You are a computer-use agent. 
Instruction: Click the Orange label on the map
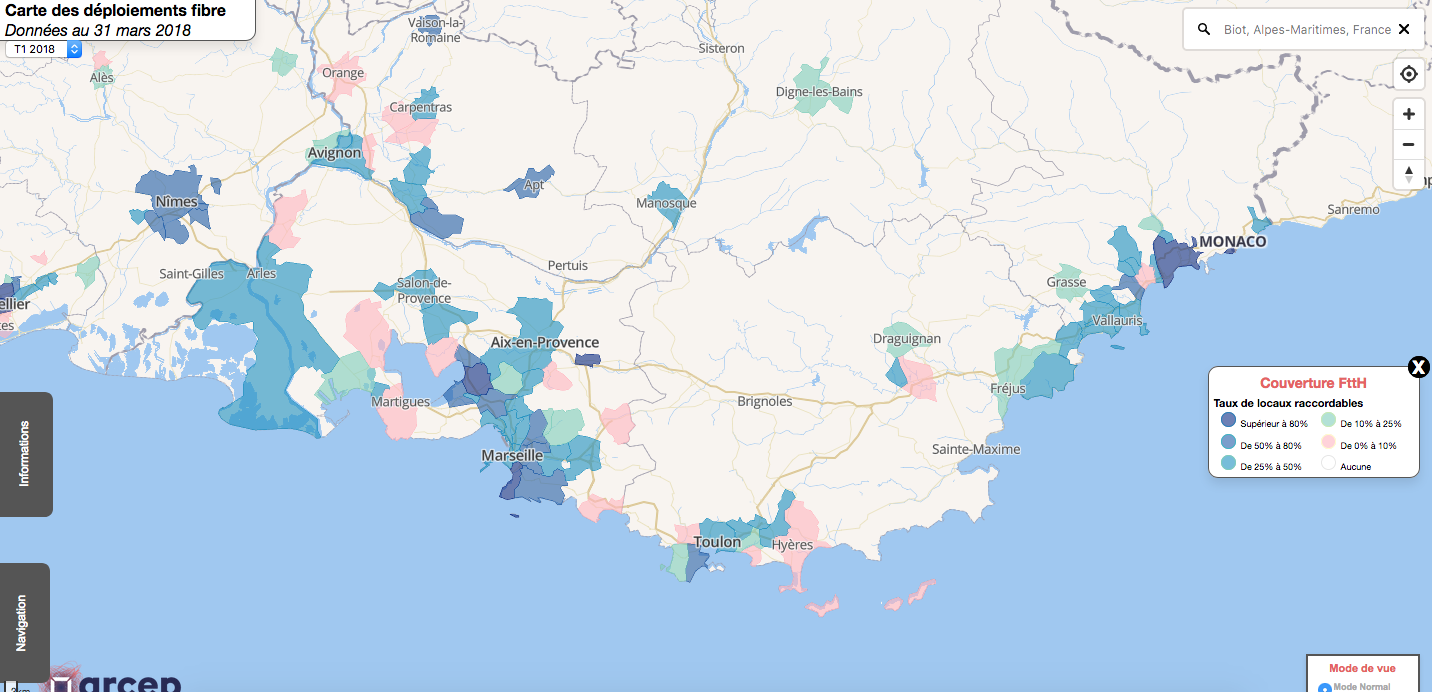click(x=343, y=73)
